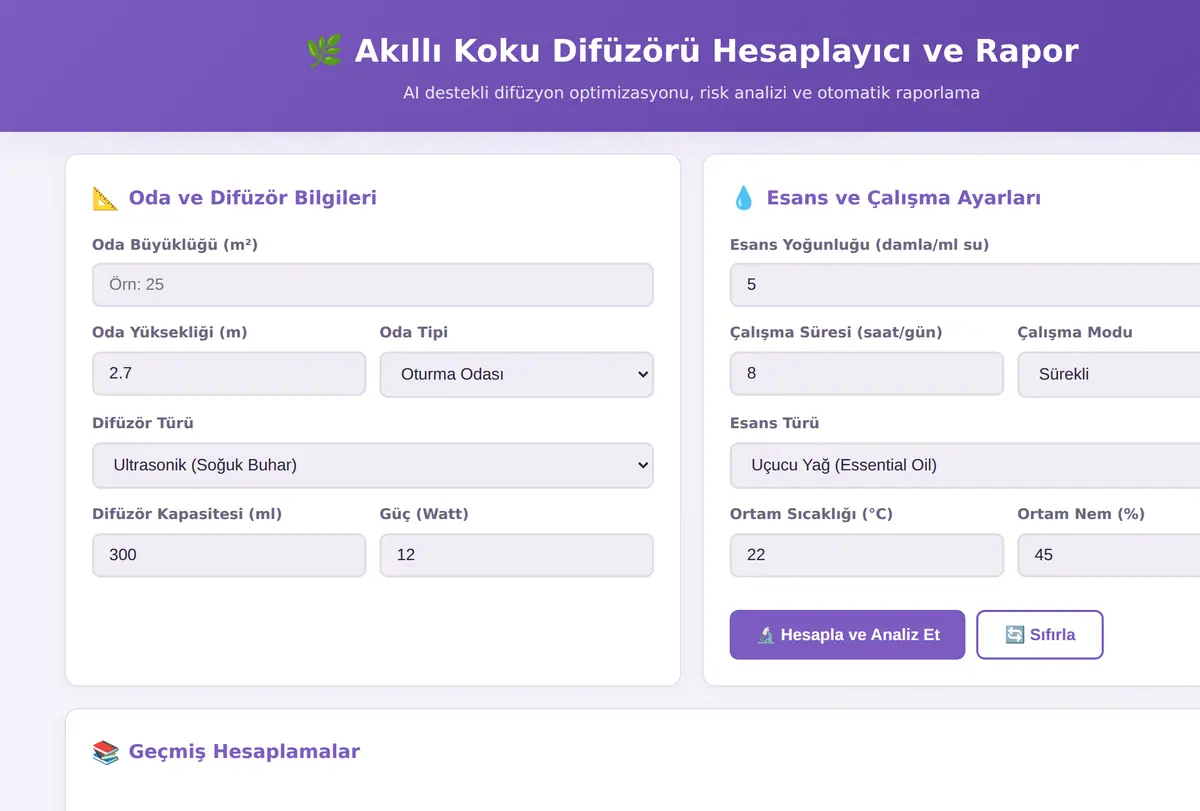Click the Esans ve Çalışma Ayarları heading

click(x=904, y=198)
